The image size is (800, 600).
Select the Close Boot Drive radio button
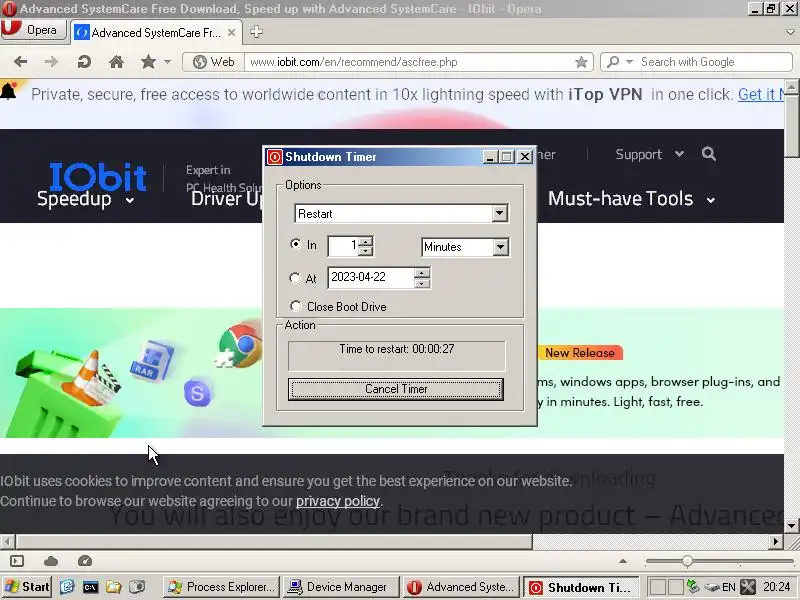click(x=295, y=306)
